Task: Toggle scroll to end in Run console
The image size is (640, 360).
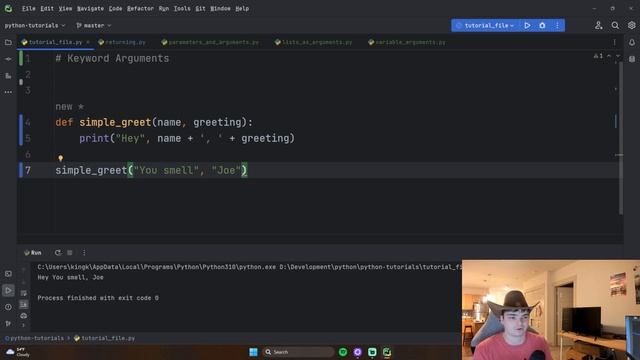Action: point(24,304)
